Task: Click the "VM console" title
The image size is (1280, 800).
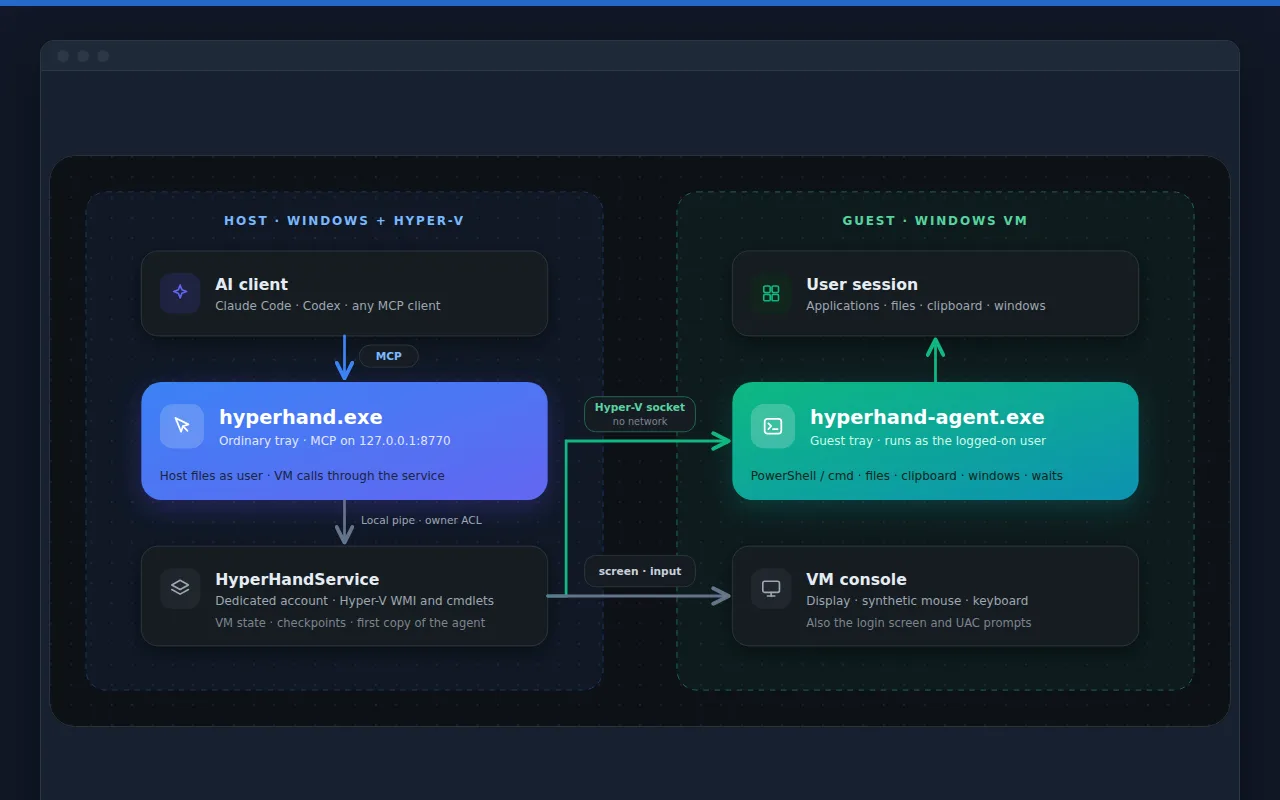Action: pos(856,579)
